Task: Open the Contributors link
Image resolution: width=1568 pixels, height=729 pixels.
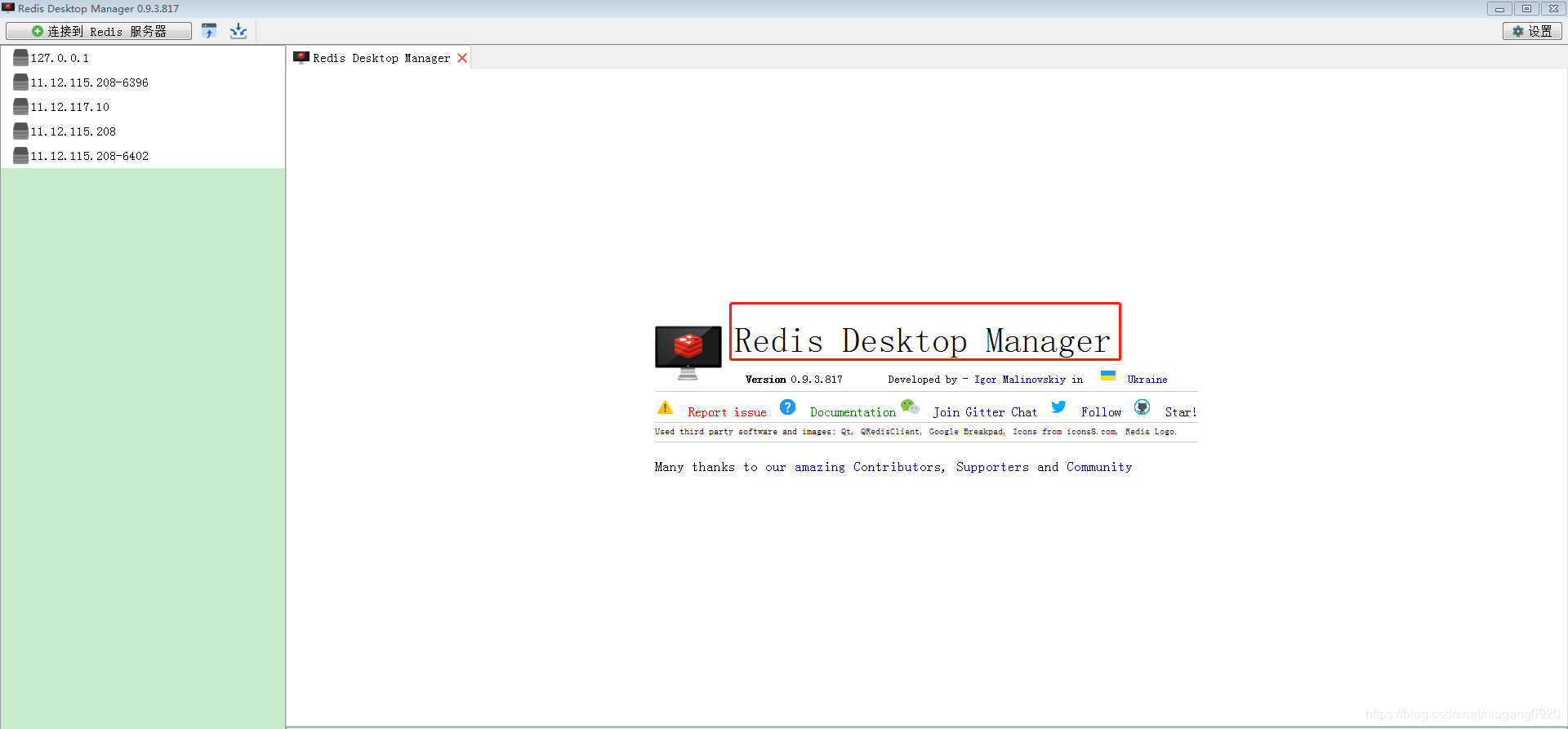Action: (x=897, y=467)
